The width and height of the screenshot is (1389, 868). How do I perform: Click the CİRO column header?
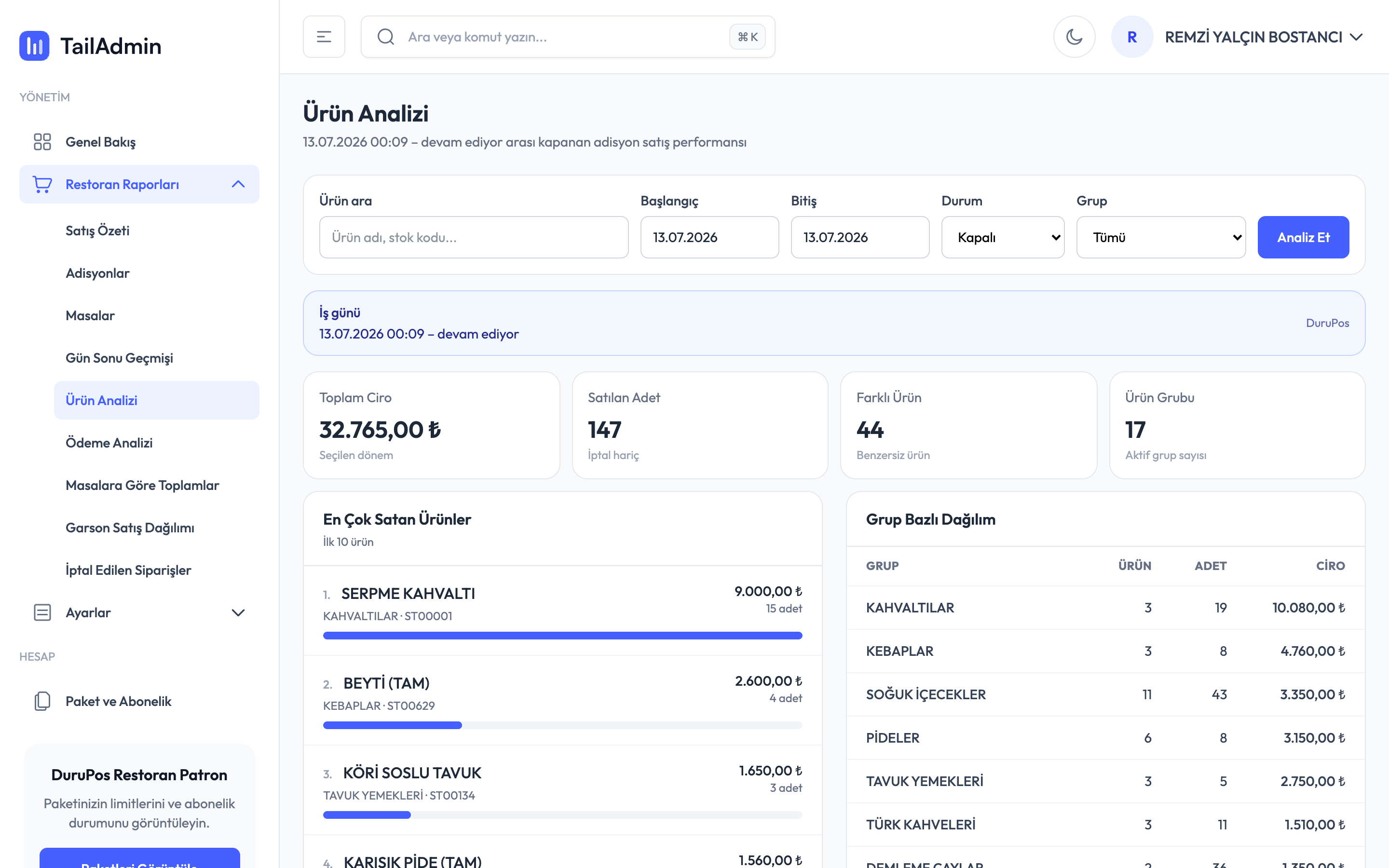(1331, 566)
